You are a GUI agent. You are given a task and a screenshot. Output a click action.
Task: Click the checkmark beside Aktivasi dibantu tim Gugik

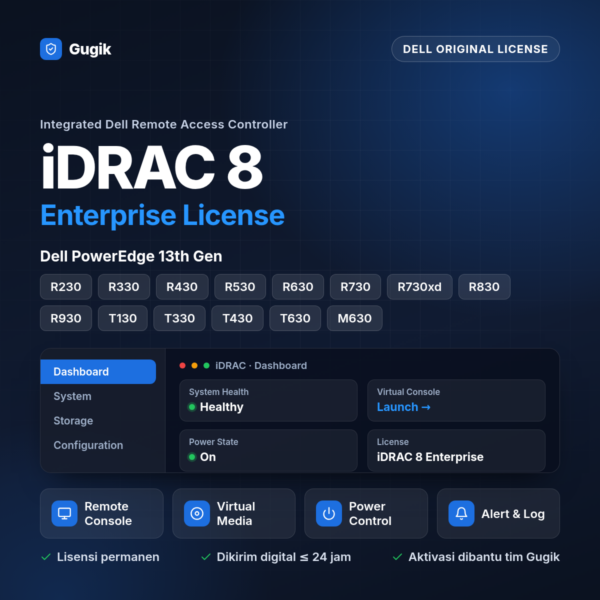coord(397,557)
